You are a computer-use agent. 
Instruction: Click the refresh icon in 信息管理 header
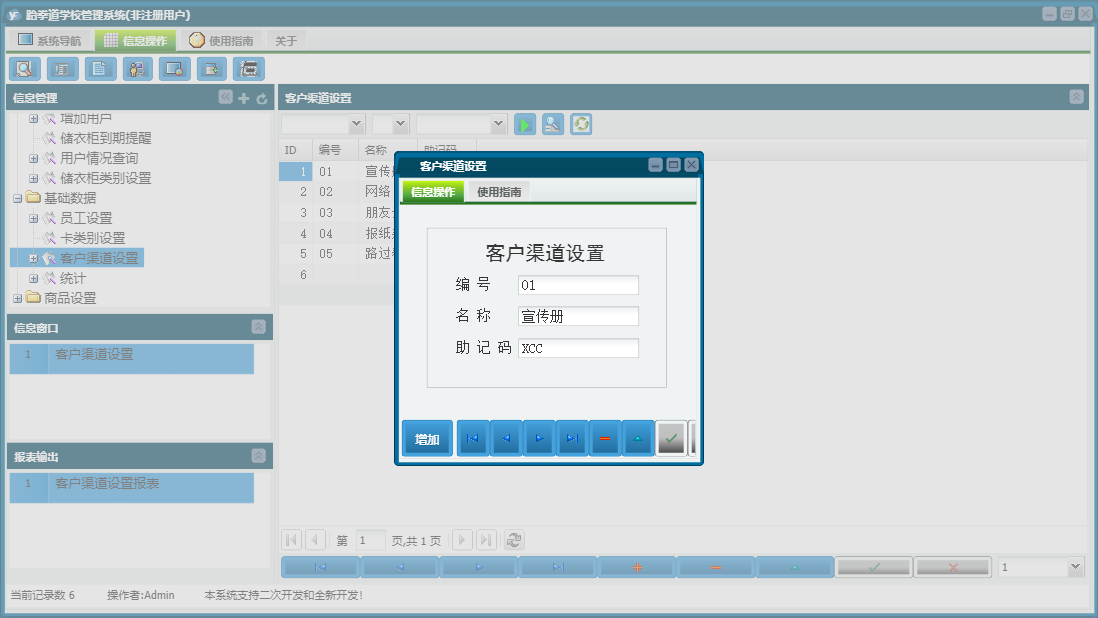(262, 99)
